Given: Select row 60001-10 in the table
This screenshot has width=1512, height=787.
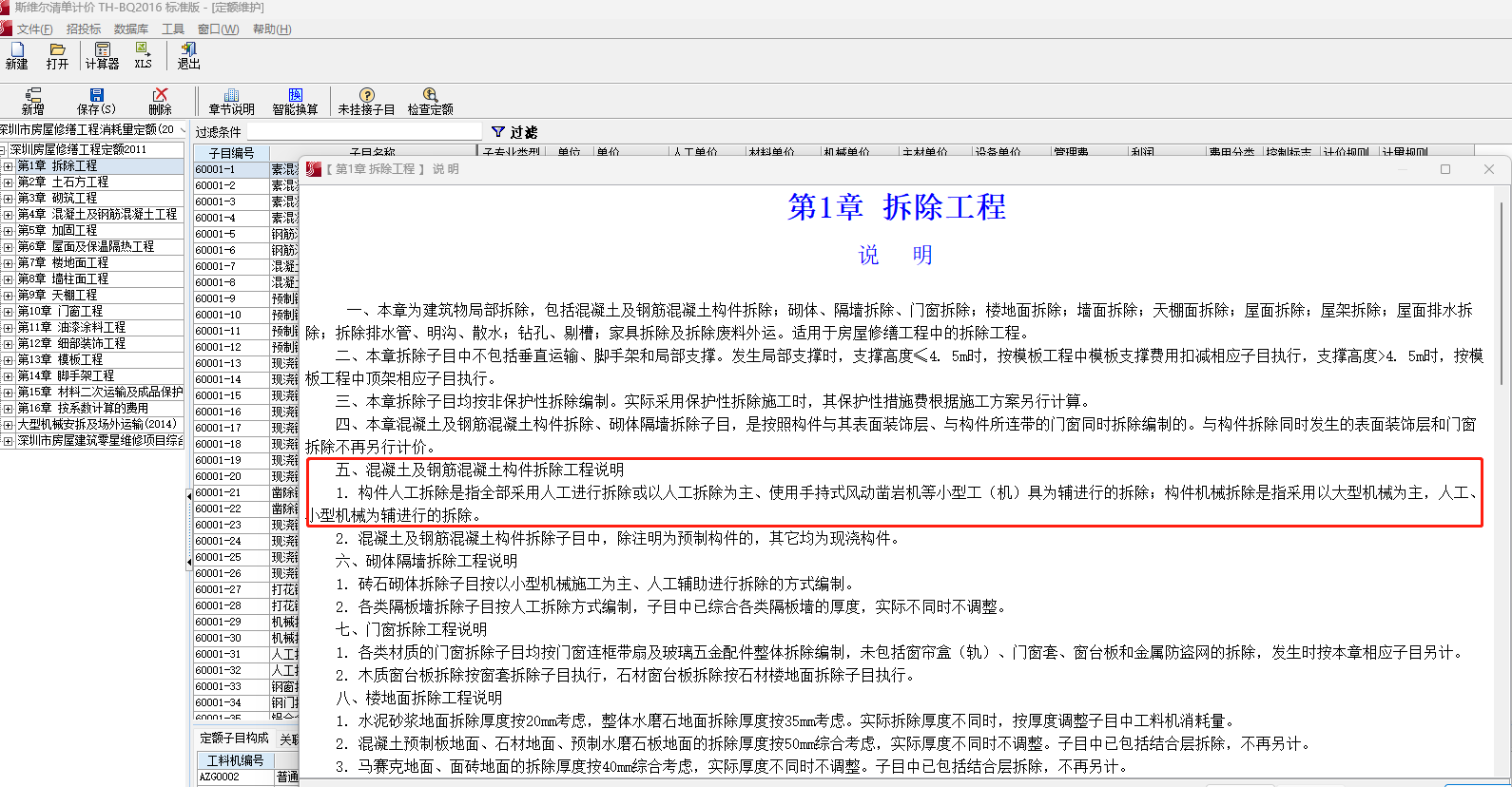Looking at the screenshot, I should (231, 315).
